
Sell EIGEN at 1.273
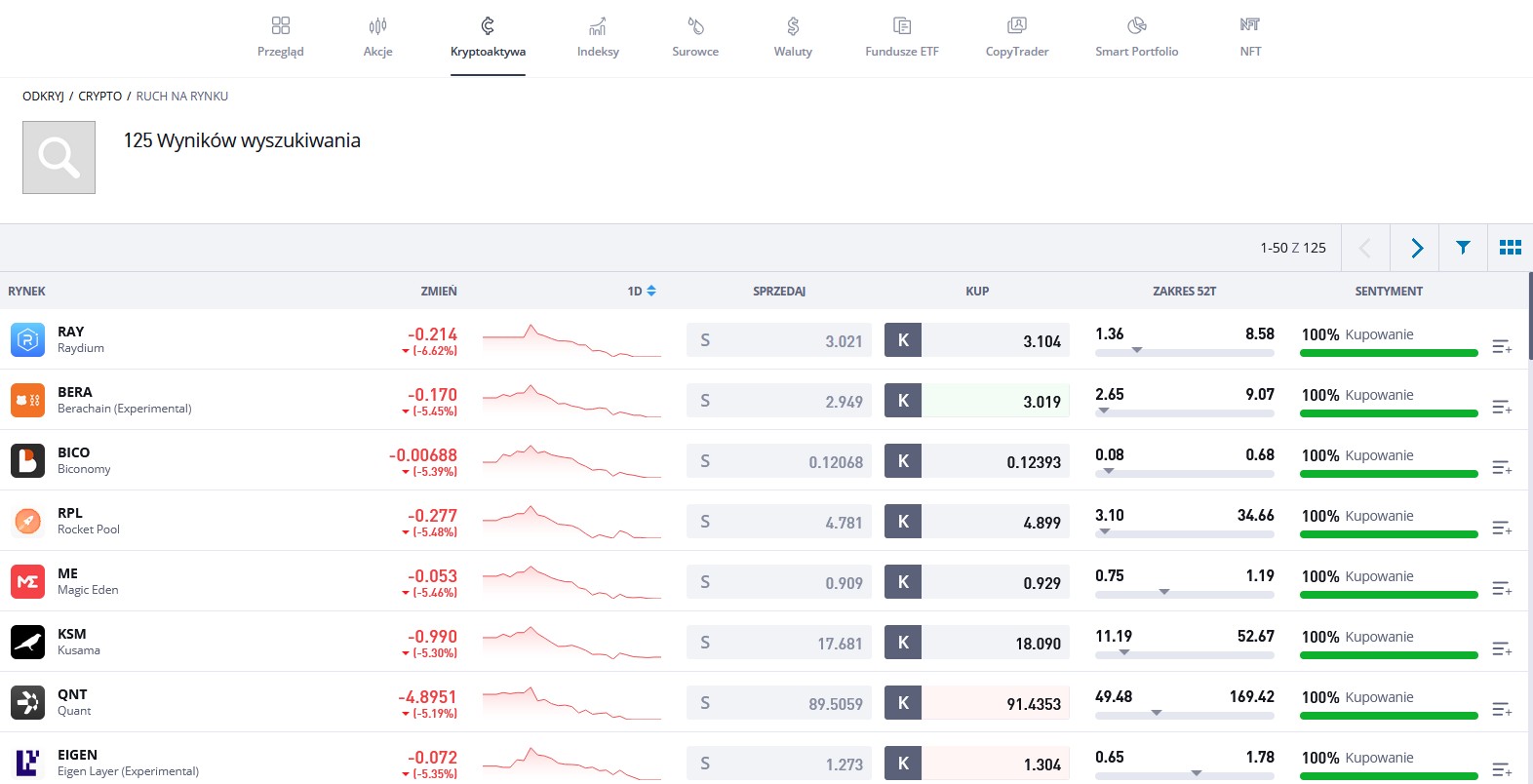point(779,764)
